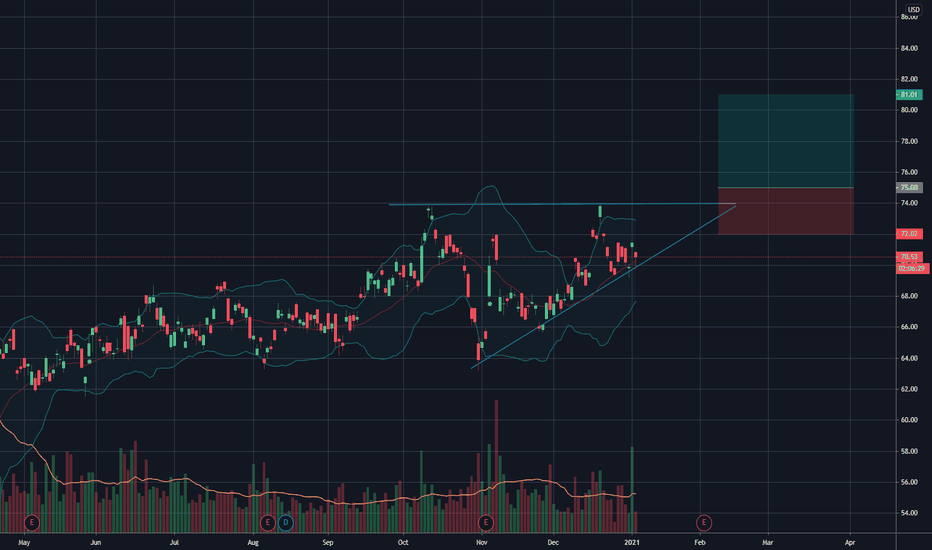Click the earnings E marker near November
The image size is (932, 550).
pyautogui.click(x=486, y=523)
